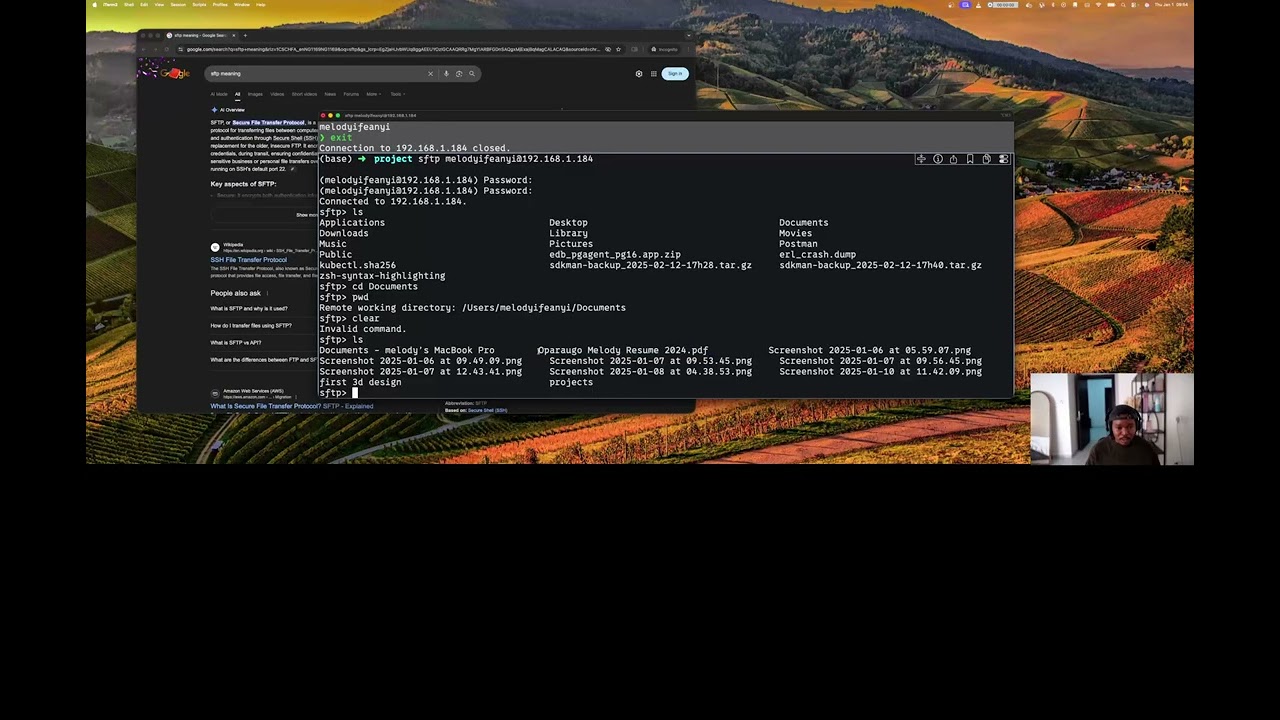This screenshot has width=1280, height=720.
Task: Expand the Tools dropdown in Google
Action: point(398,94)
